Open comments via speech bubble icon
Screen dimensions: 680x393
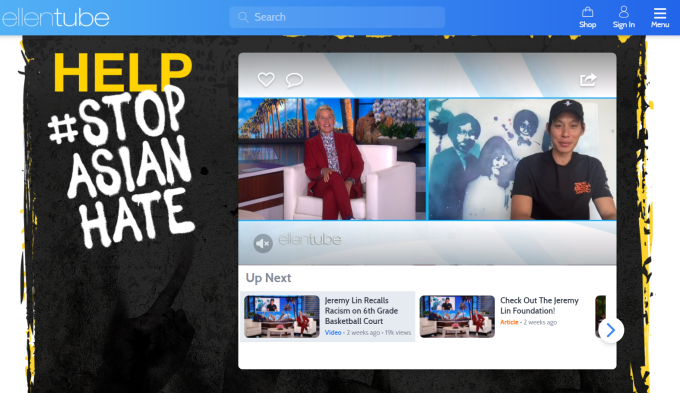[294, 80]
